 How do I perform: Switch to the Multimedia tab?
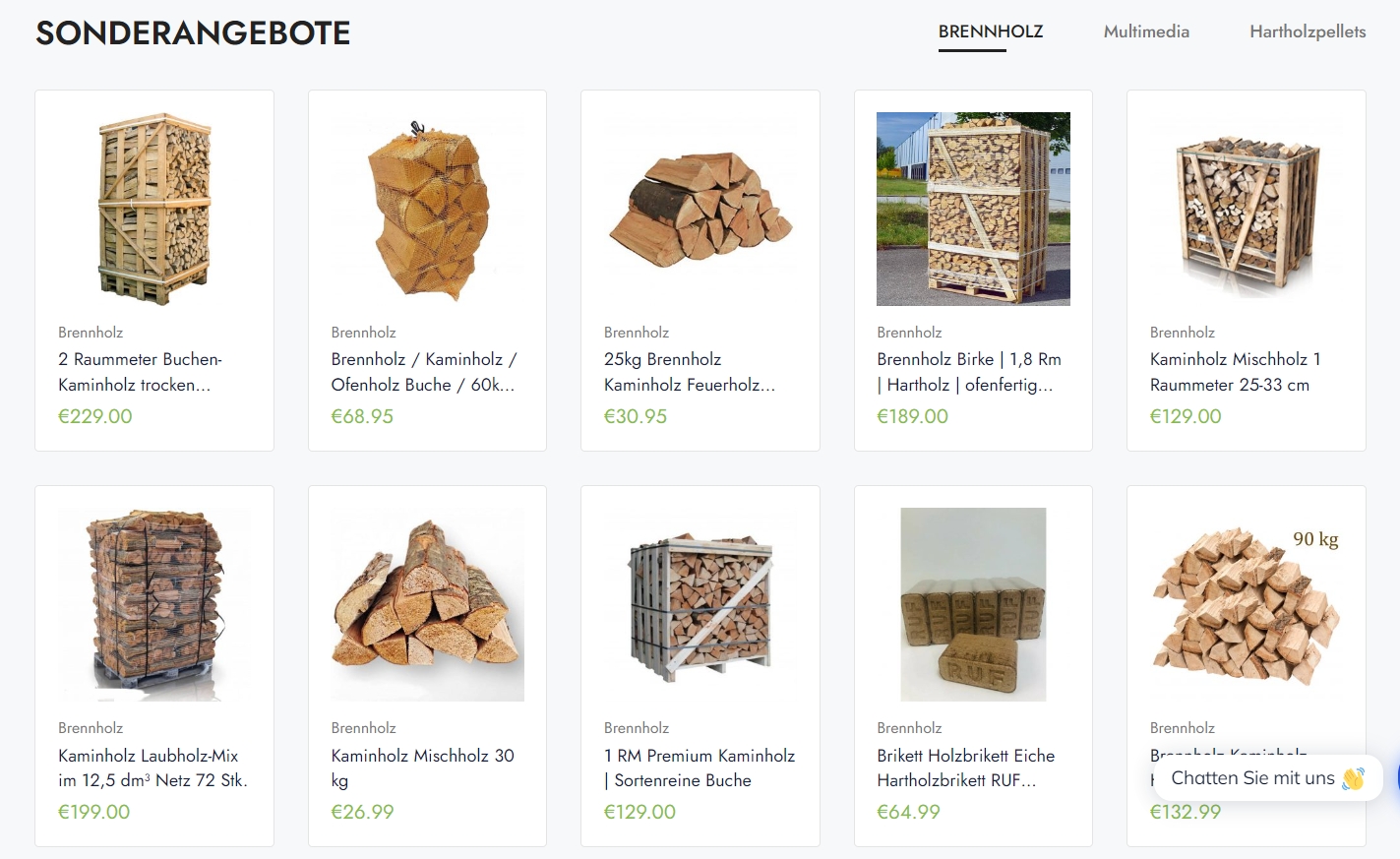[1146, 31]
